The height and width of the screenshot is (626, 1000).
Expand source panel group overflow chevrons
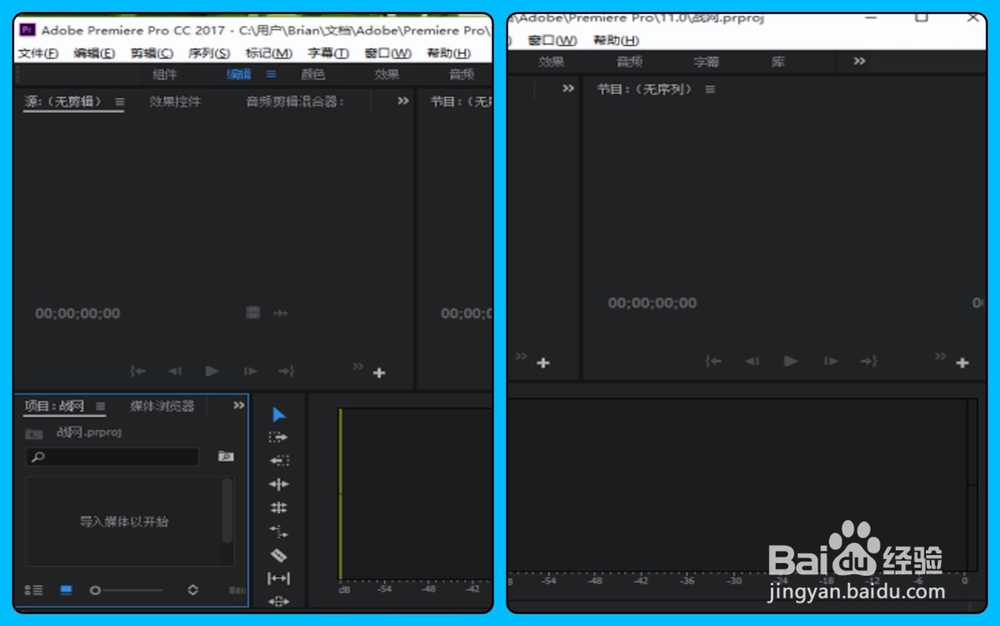click(x=403, y=101)
